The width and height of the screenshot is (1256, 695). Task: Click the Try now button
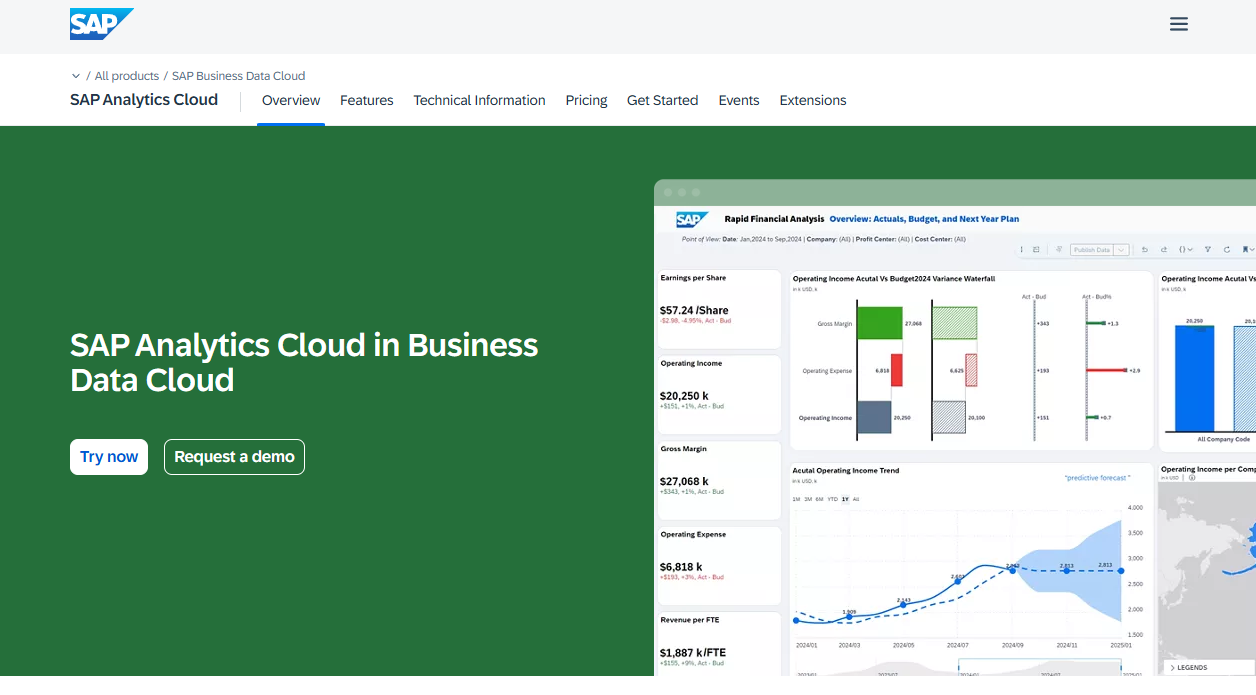[108, 456]
